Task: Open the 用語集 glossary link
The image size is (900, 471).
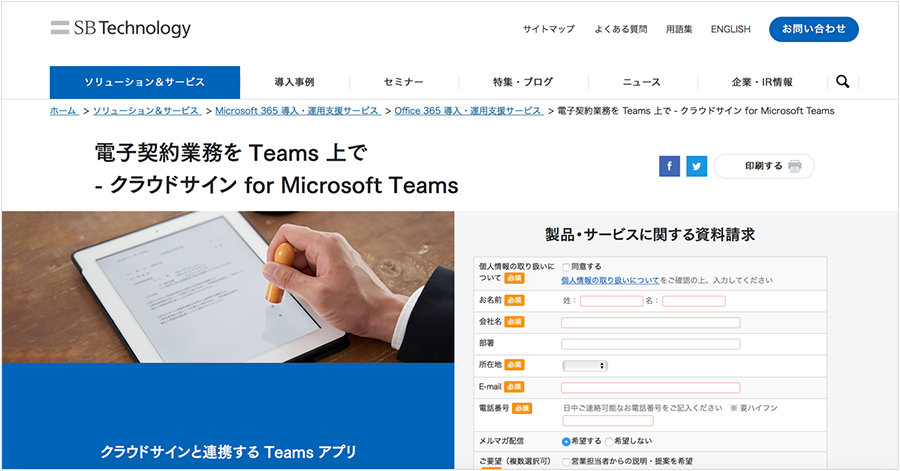Action: (x=679, y=29)
